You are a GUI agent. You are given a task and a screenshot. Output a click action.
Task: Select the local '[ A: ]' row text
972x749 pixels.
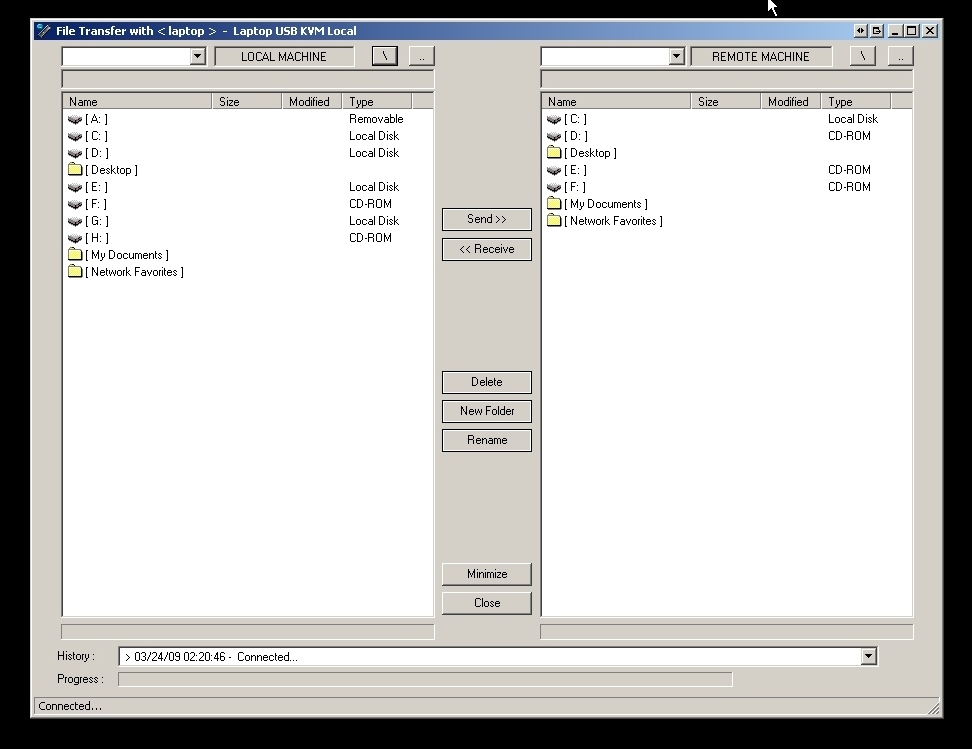click(97, 119)
